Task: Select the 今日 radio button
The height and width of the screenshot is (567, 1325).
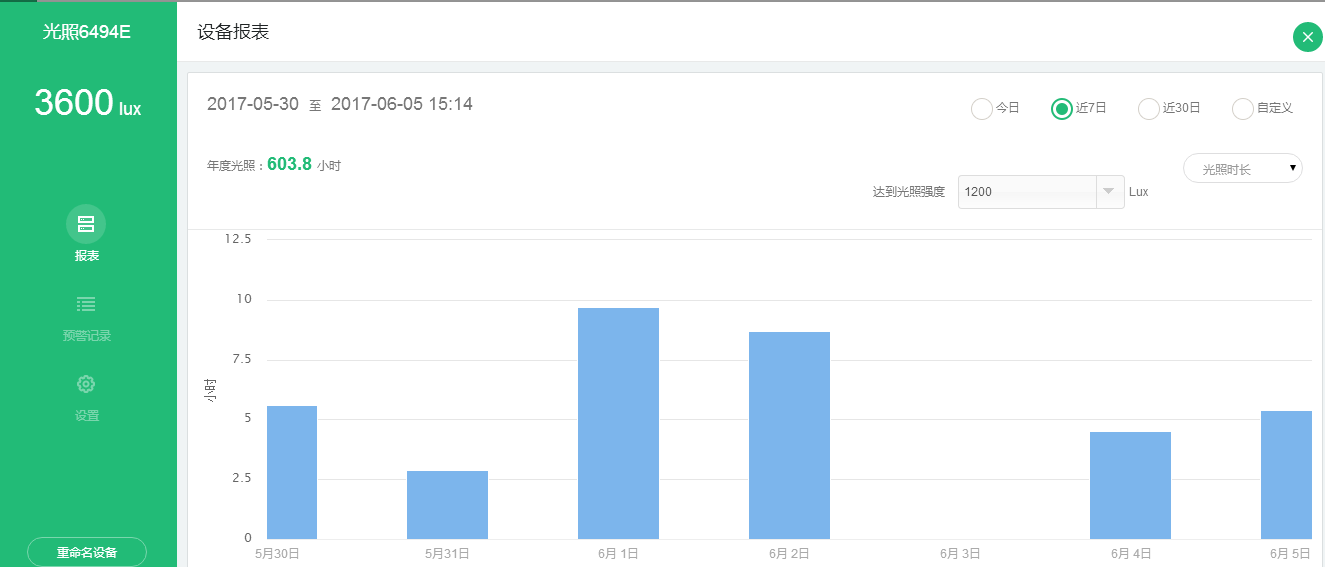Action: 982,109
